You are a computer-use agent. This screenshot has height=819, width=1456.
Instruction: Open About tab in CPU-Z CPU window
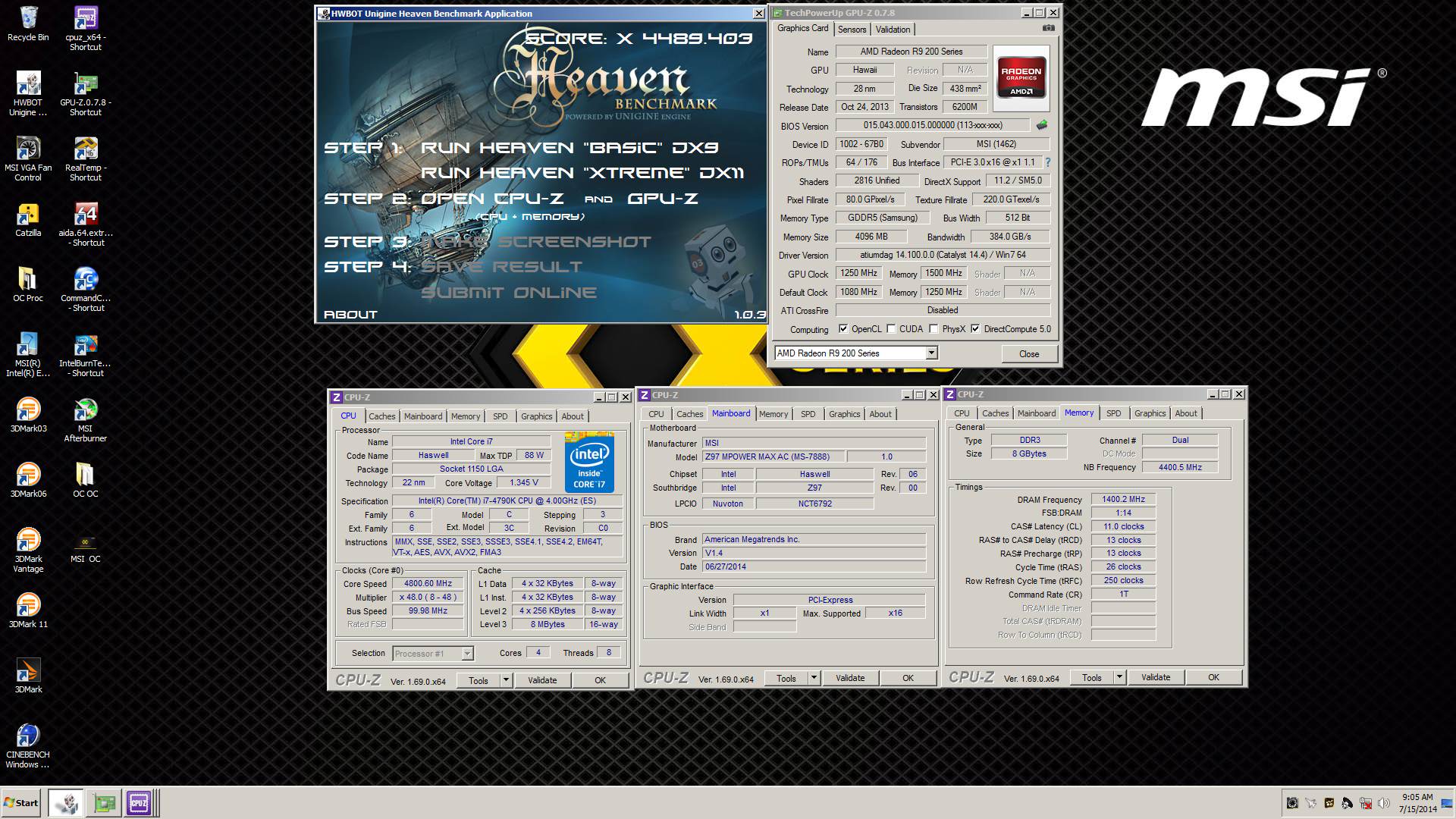pos(573,416)
